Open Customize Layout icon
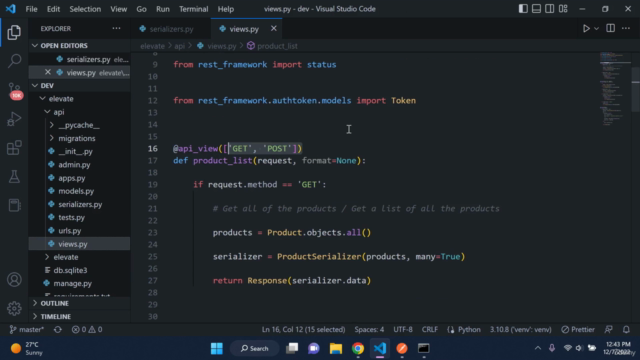The image size is (640, 360). 563,9
